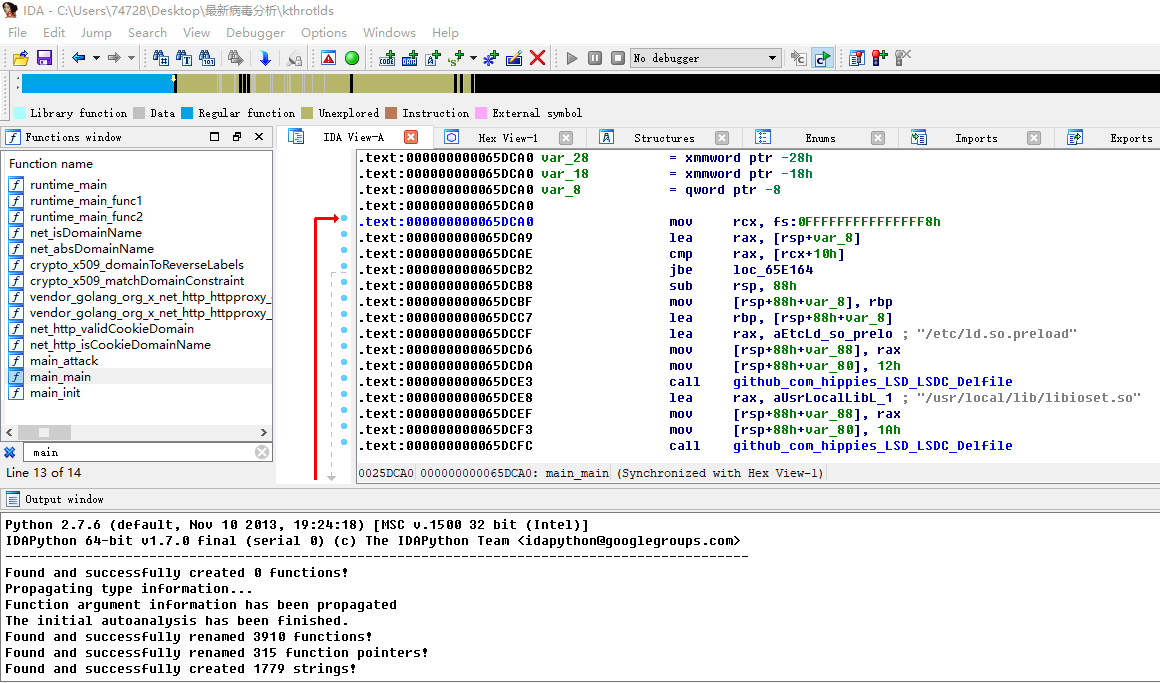The height and width of the screenshot is (683, 1160).
Task: Select main_attack in the functions list
Action: coord(64,361)
